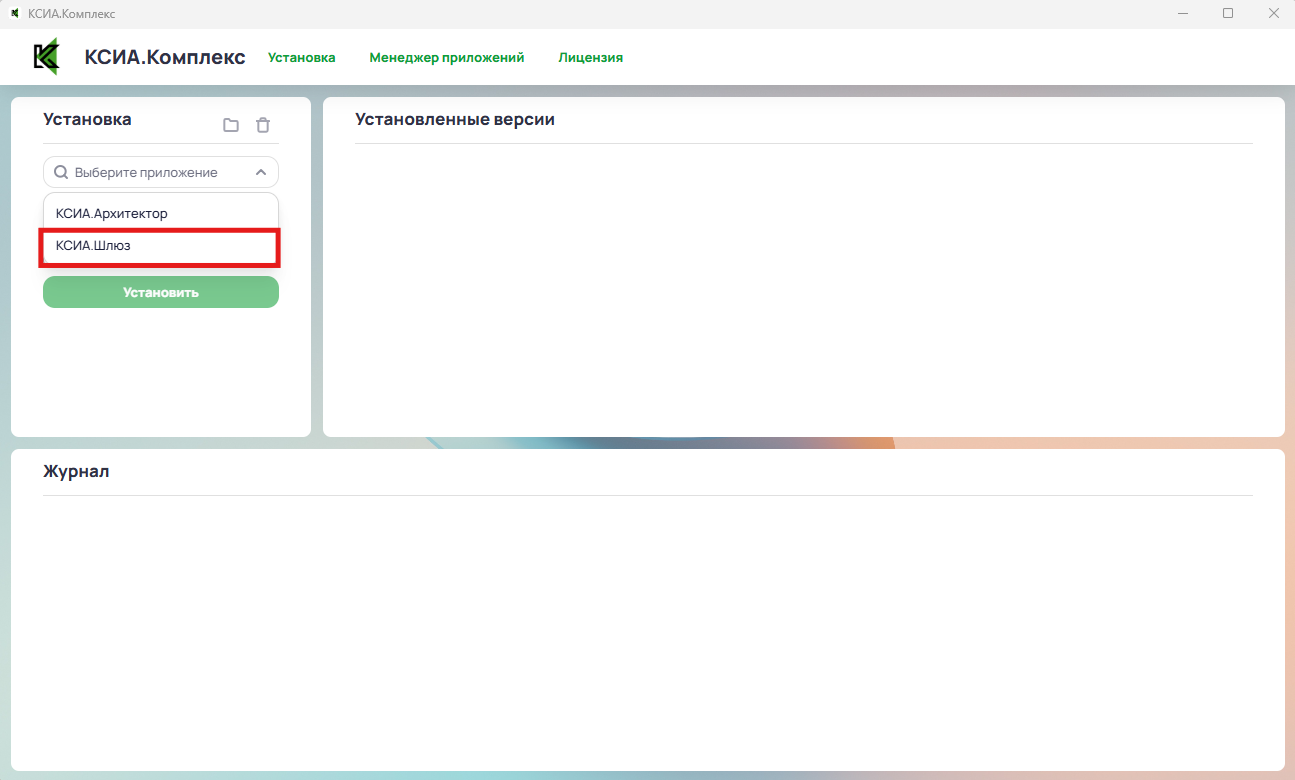This screenshot has height=780, width=1295.
Task: Click the КСИА.Комплекс header title
Action: 165,57
